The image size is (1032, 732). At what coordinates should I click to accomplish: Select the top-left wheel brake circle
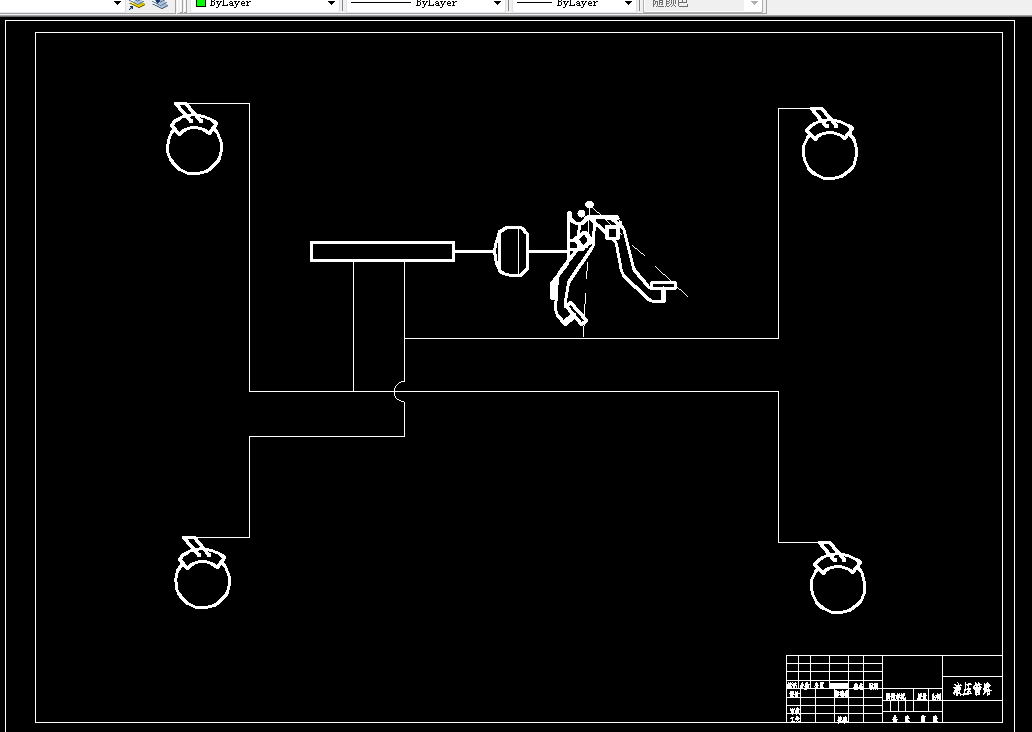click(194, 147)
